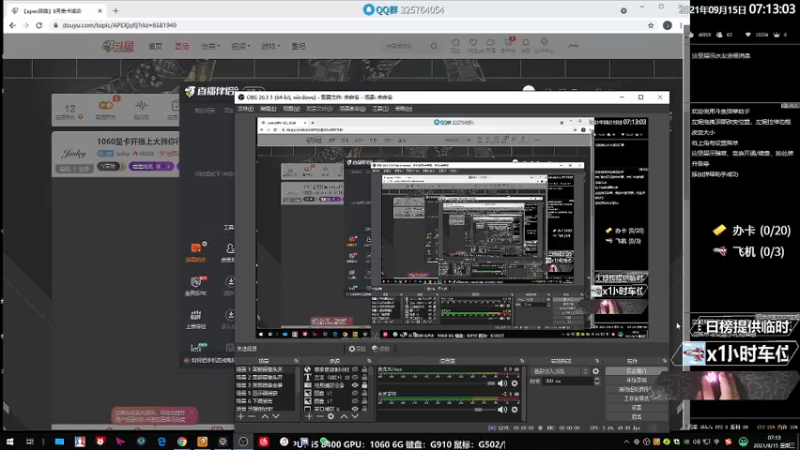Hide the video capture device source
This screenshot has height=450, width=800.
[x=355, y=385]
